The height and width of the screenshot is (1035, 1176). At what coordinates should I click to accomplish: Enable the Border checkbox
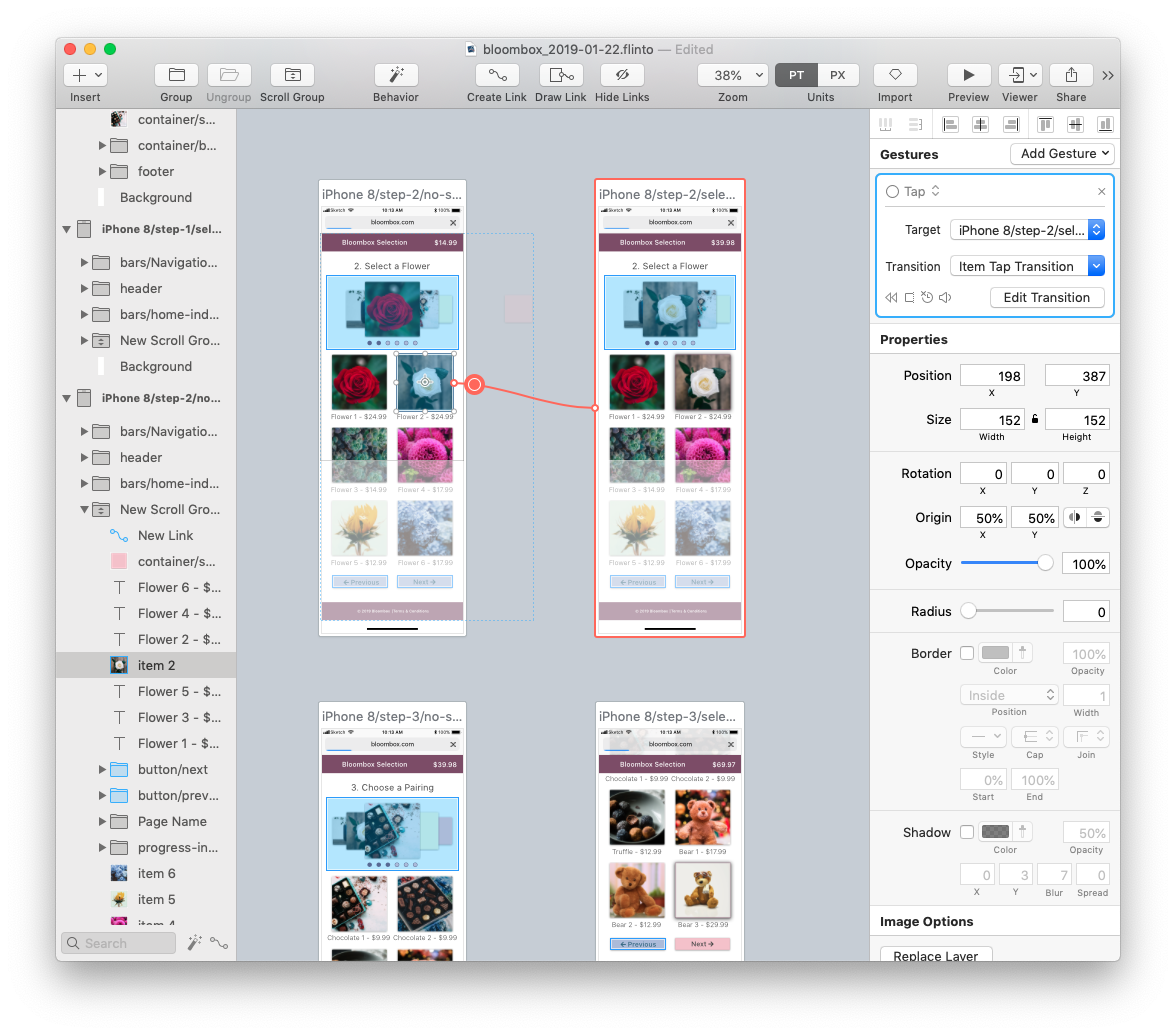point(968,653)
